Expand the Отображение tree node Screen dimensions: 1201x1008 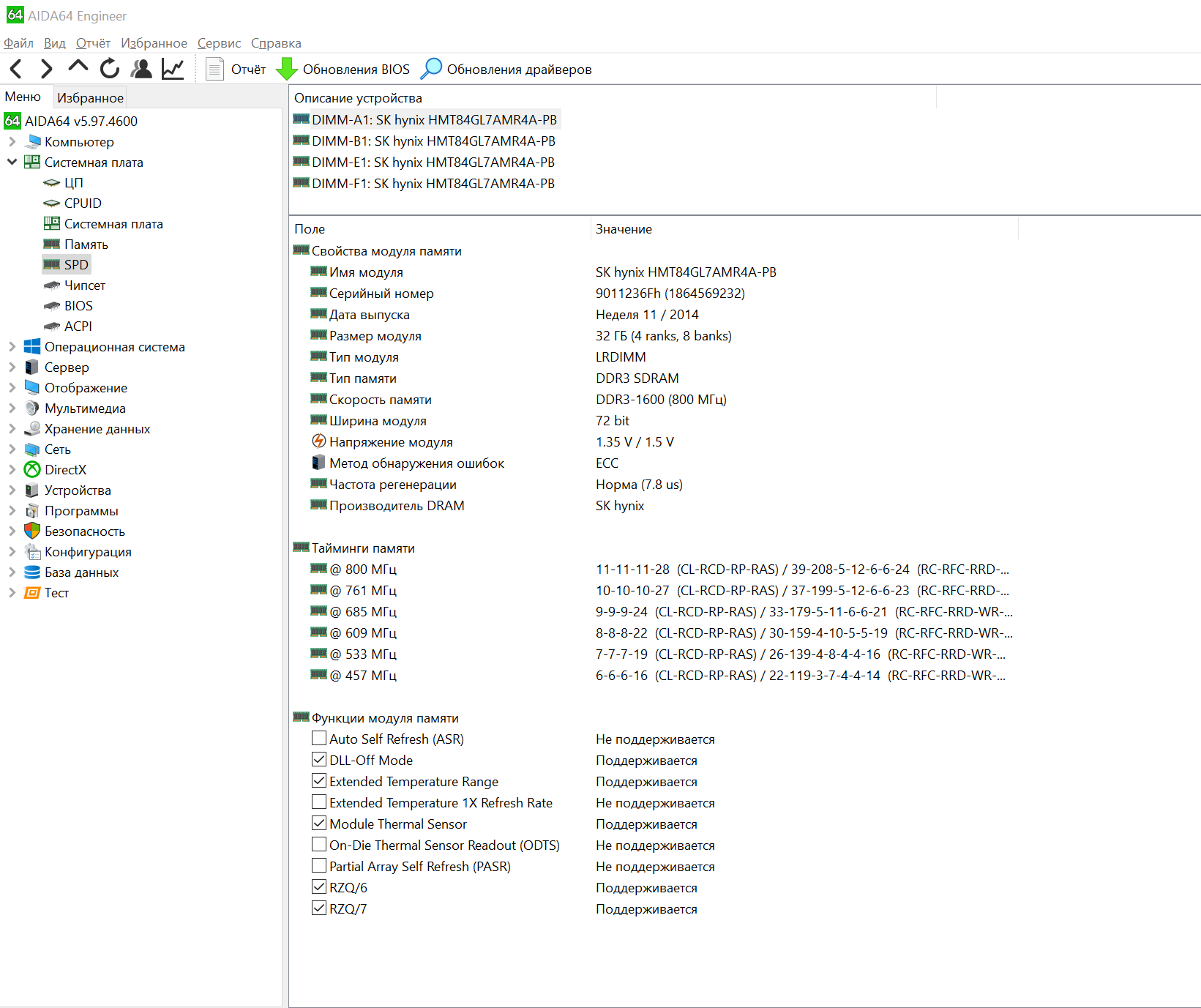click(12, 388)
